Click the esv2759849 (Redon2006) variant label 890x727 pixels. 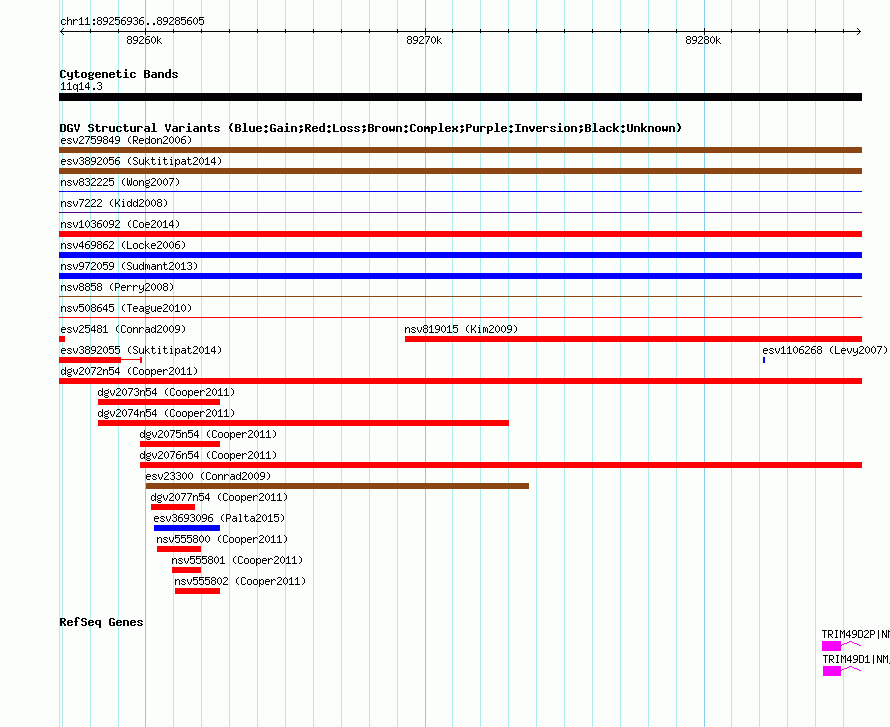(x=126, y=140)
